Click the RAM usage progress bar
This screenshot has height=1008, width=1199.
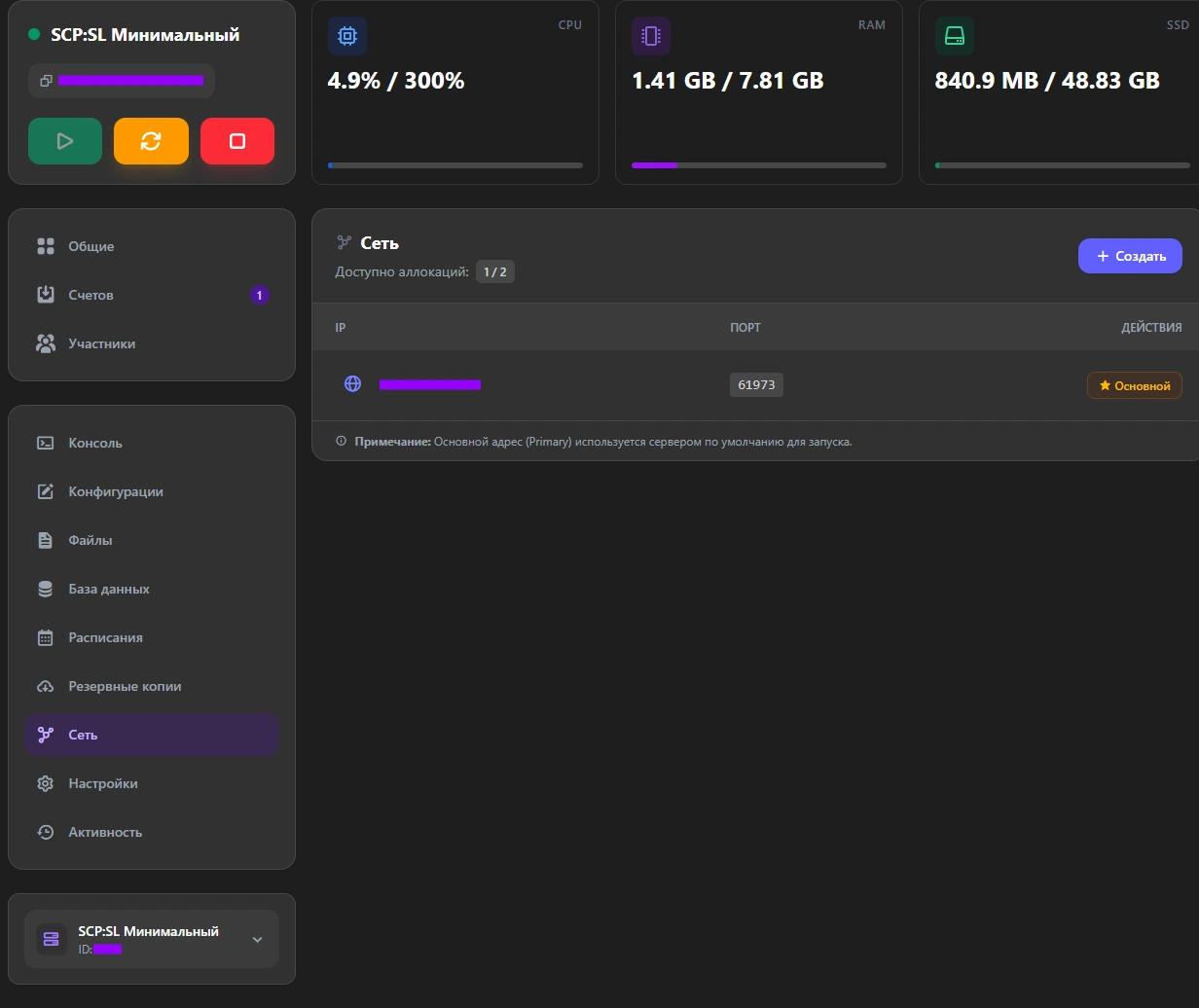point(759,165)
